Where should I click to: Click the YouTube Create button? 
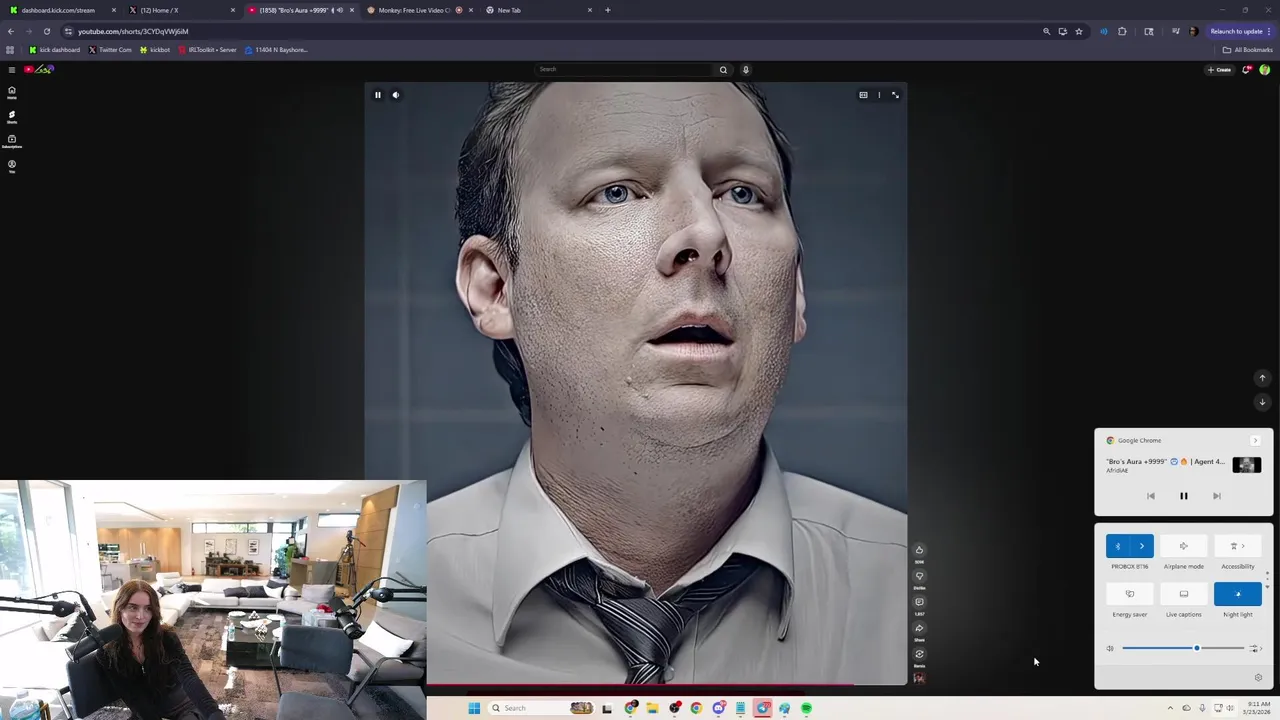pyautogui.click(x=1219, y=69)
